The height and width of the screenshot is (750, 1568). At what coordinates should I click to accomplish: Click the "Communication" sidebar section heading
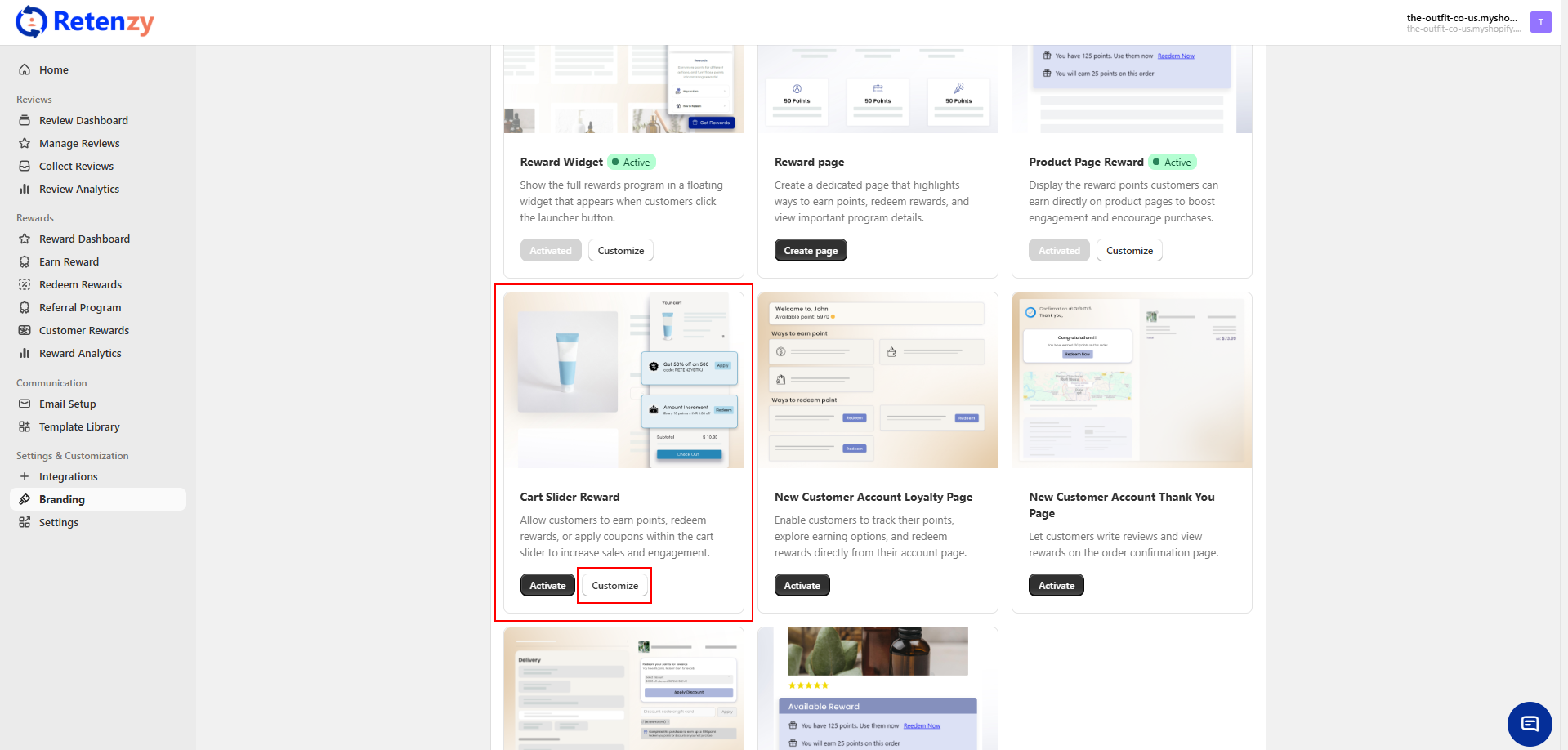point(51,383)
